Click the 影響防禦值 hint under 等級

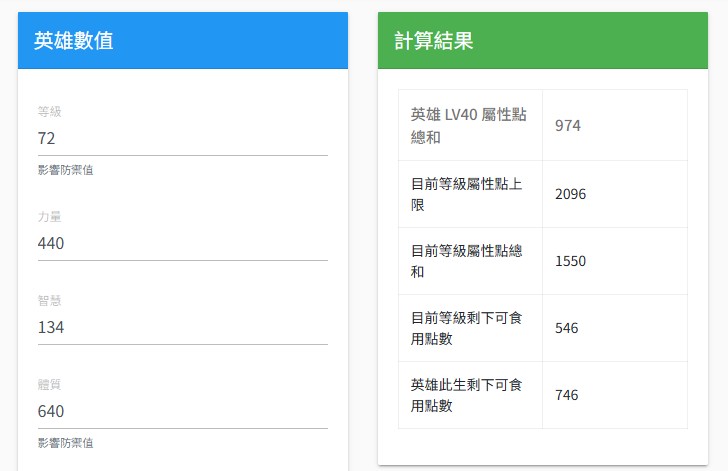click(x=65, y=170)
